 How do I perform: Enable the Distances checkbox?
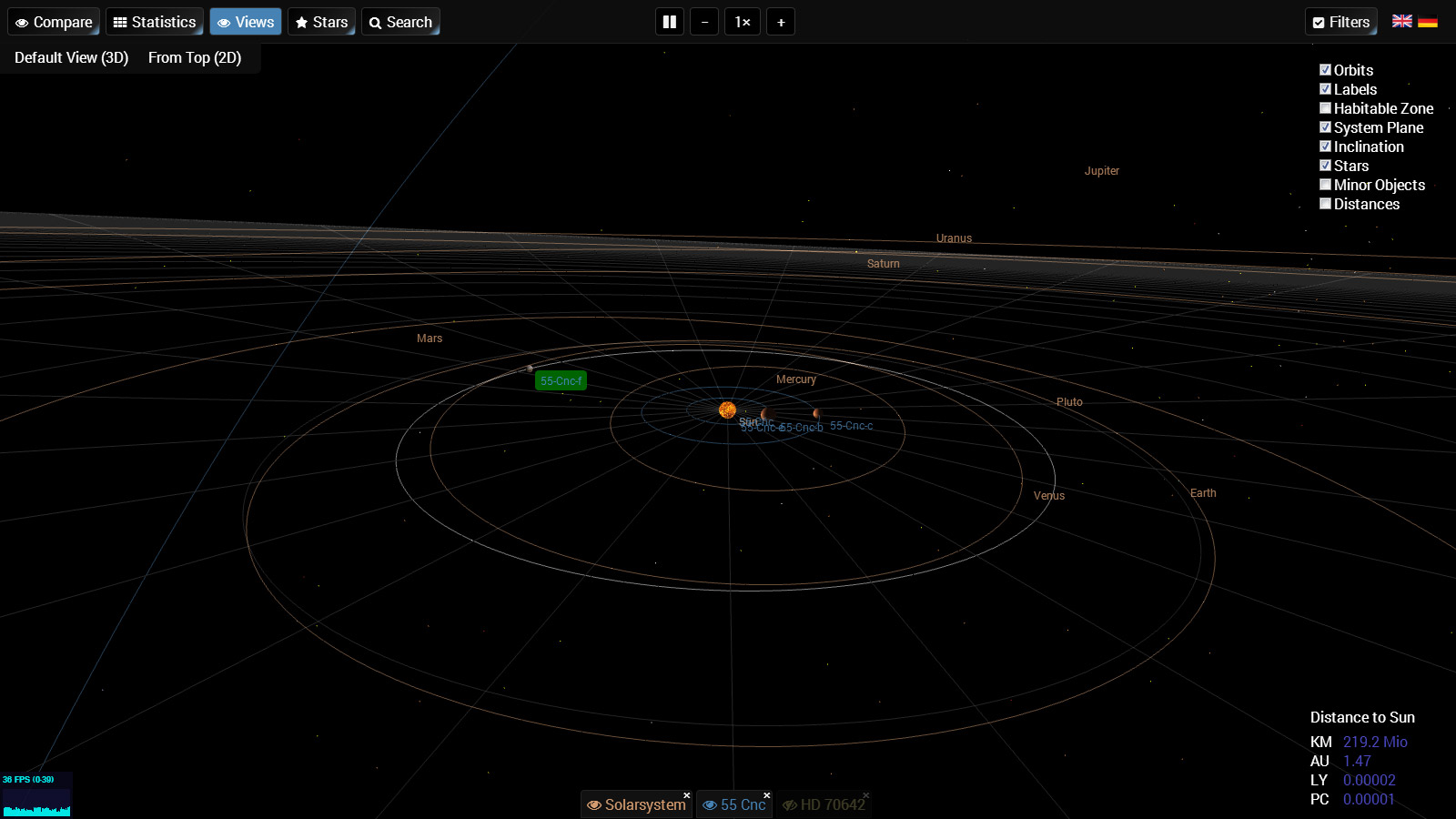click(1325, 203)
